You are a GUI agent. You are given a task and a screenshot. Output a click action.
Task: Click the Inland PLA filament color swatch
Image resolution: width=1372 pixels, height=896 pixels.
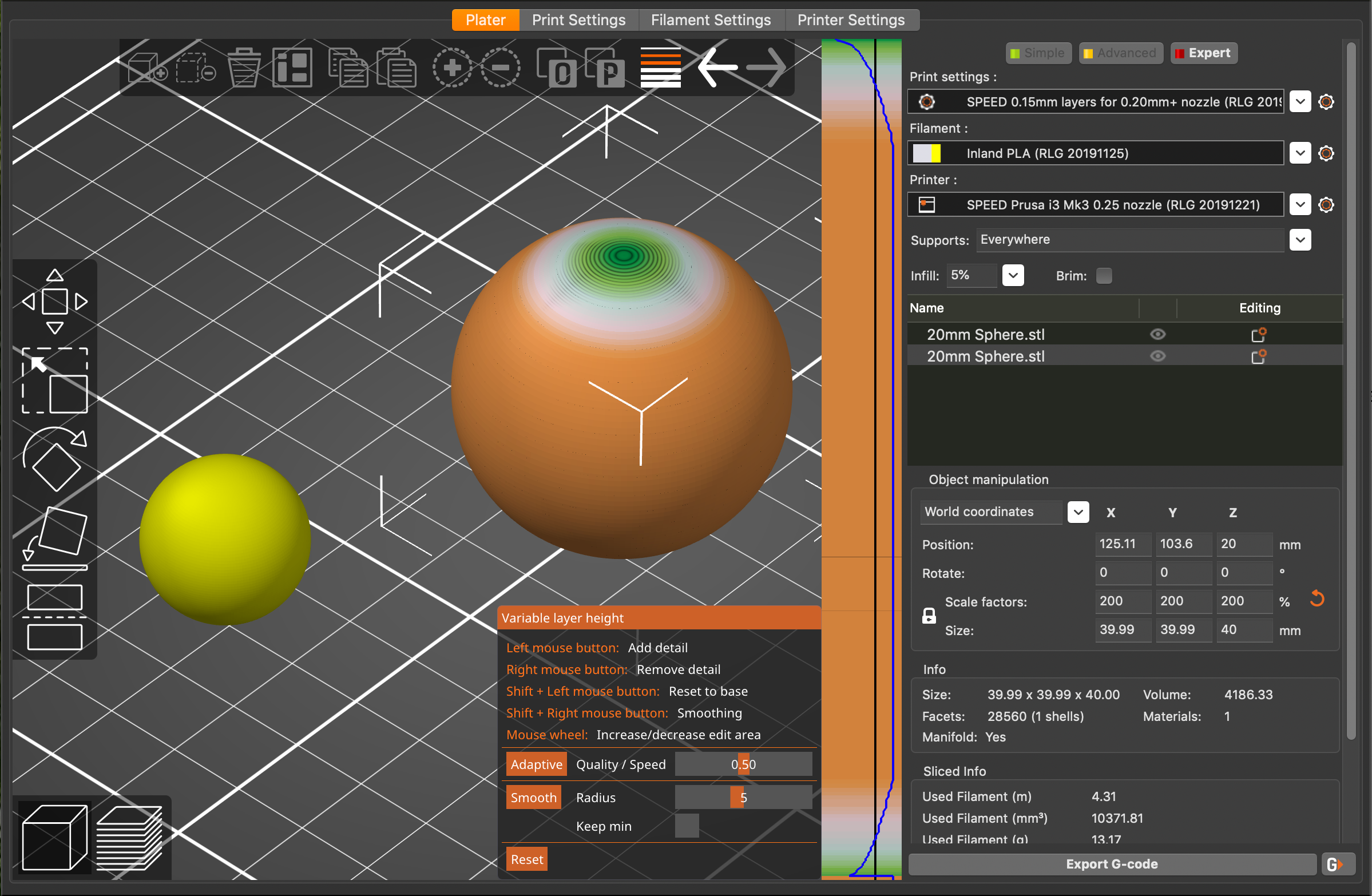pyautogui.click(x=927, y=153)
